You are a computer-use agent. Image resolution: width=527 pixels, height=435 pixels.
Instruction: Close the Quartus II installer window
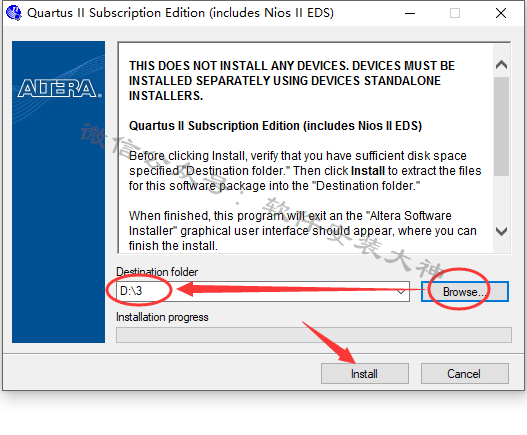coord(501,13)
